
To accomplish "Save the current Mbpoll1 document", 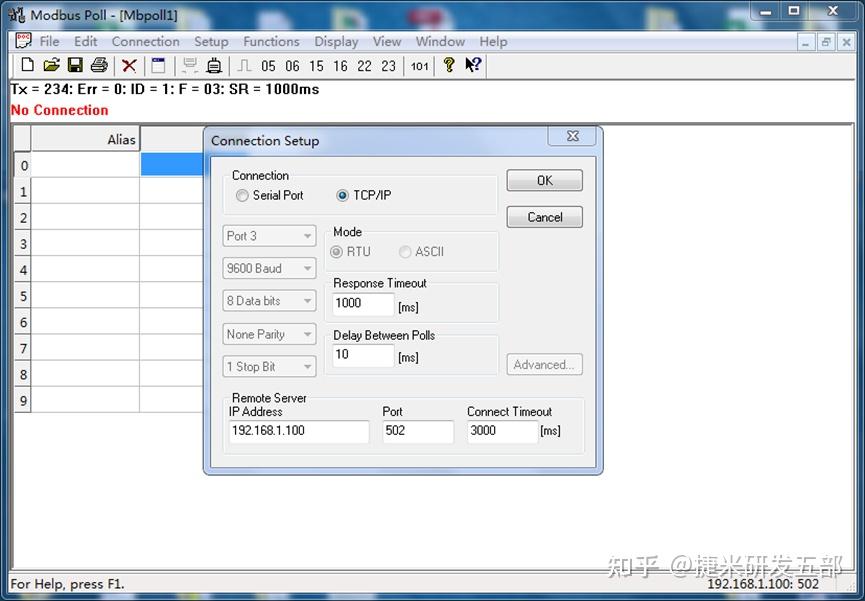I will point(75,65).
